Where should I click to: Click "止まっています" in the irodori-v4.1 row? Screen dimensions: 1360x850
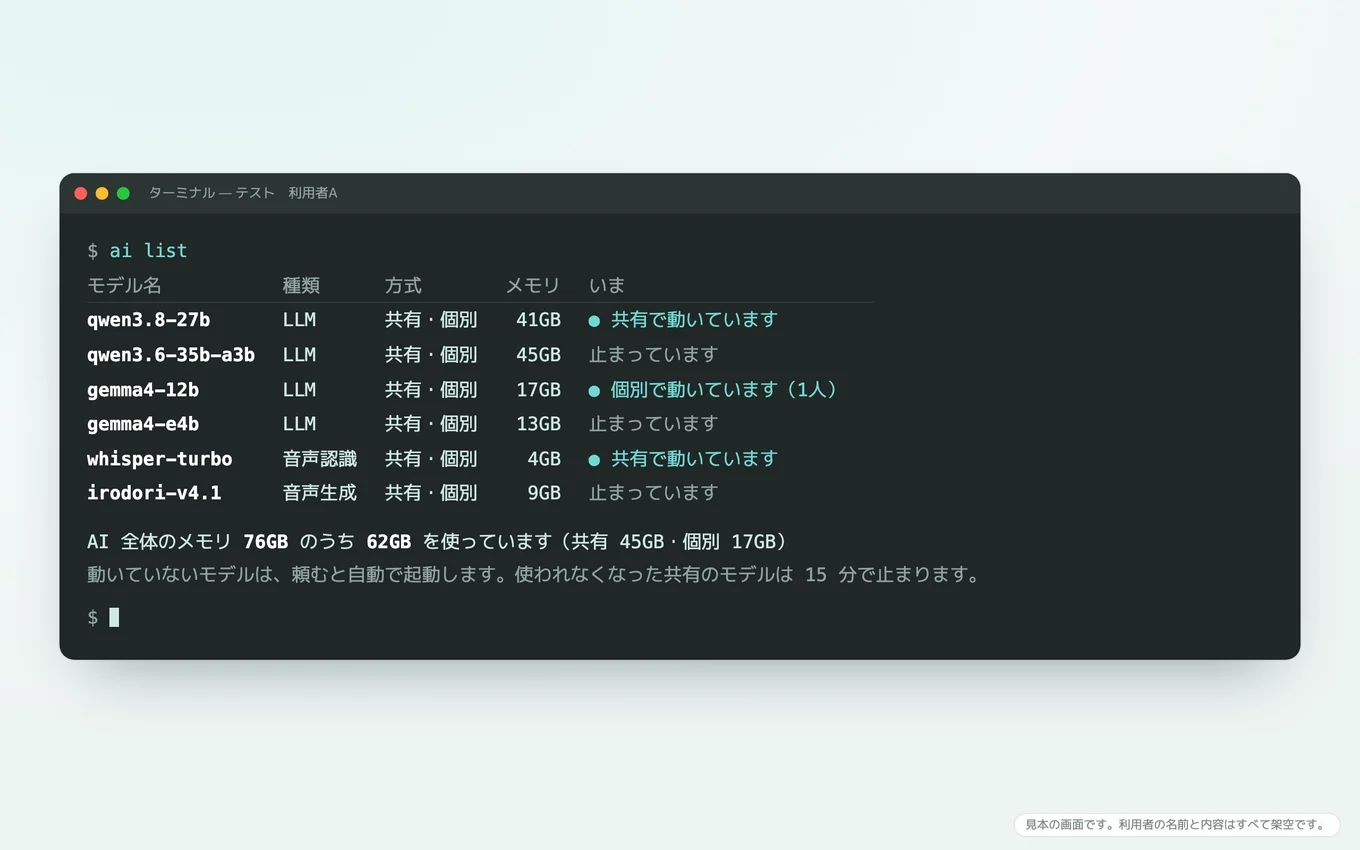[x=654, y=493]
